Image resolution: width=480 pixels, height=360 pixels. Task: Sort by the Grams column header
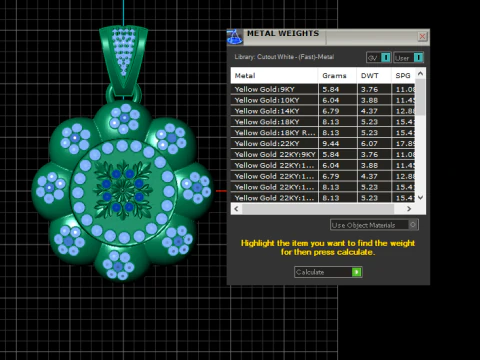[x=337, y=76]
